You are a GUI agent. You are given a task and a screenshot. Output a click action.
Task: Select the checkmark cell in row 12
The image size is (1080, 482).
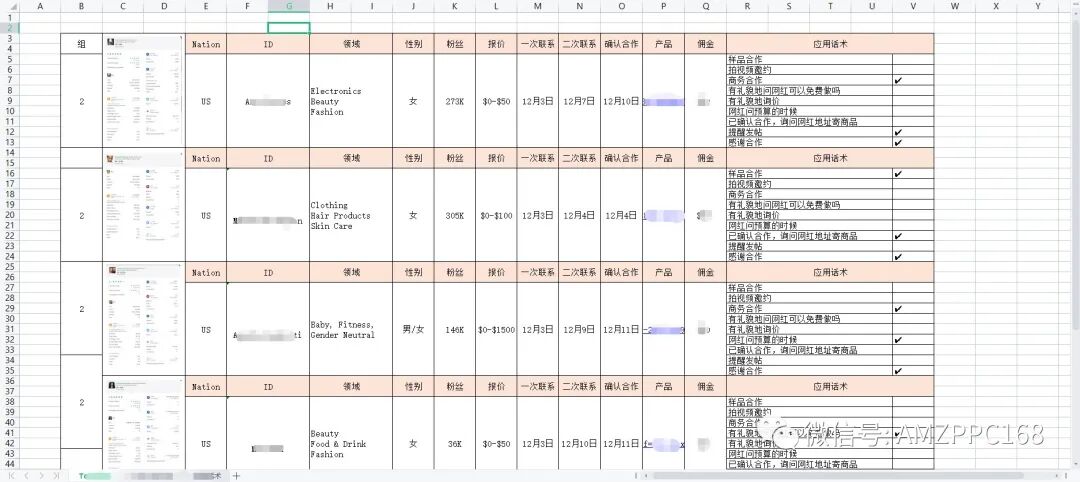click(x=913, y=132)
